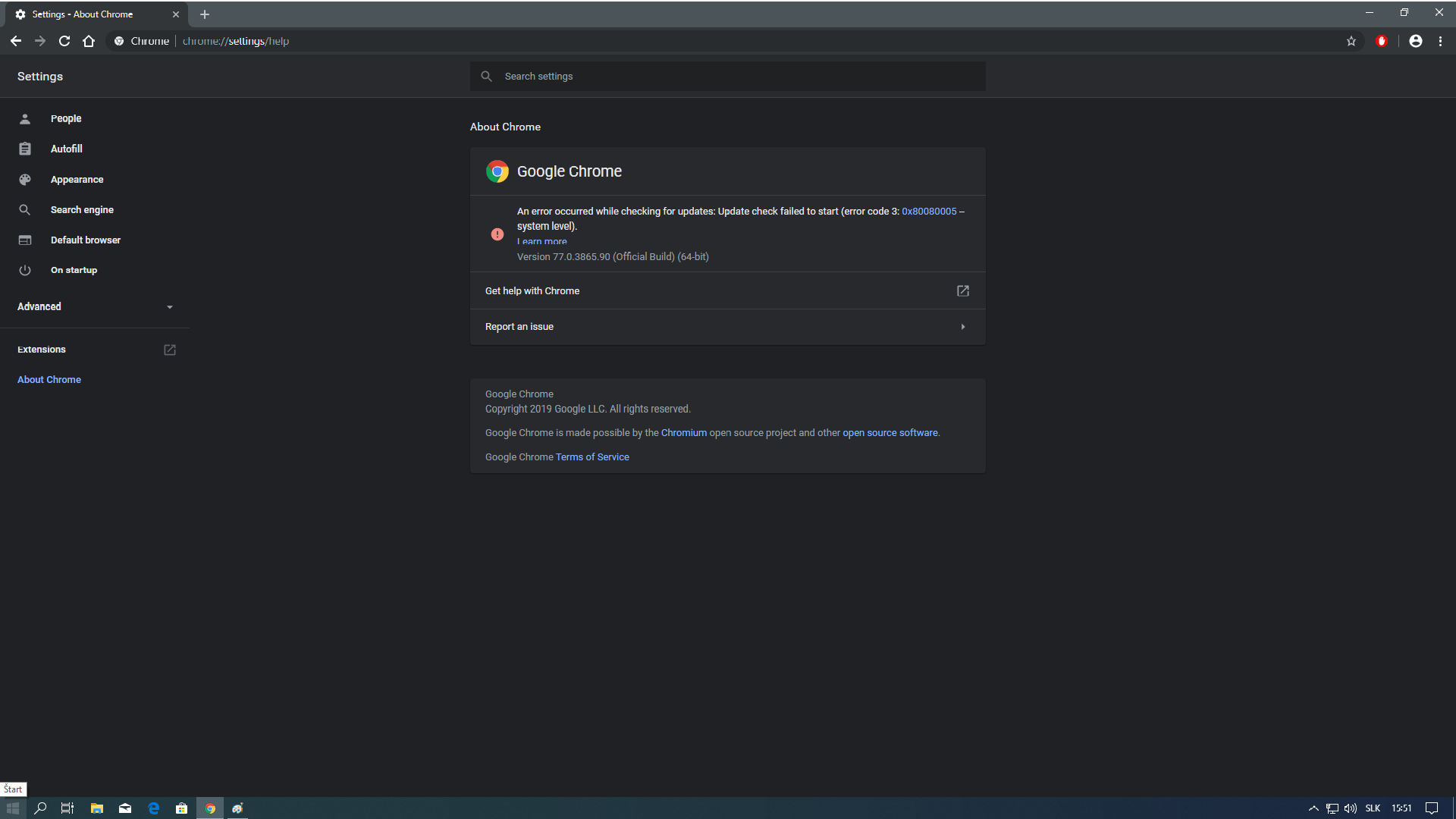Open a new tab with plus button
1456x819 pixels.
tap(205, 14)
